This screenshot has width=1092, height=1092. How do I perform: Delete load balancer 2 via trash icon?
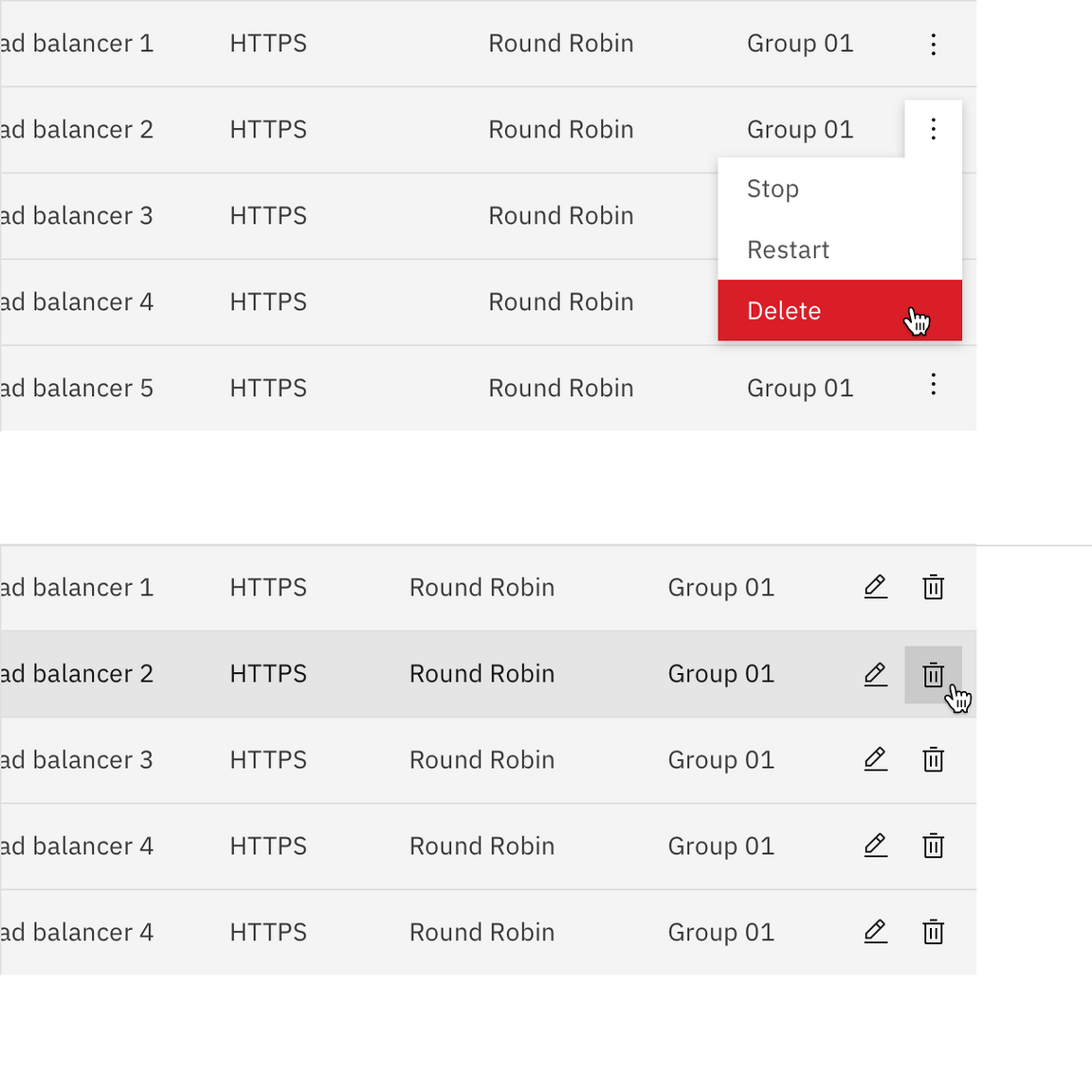(933, 674)
